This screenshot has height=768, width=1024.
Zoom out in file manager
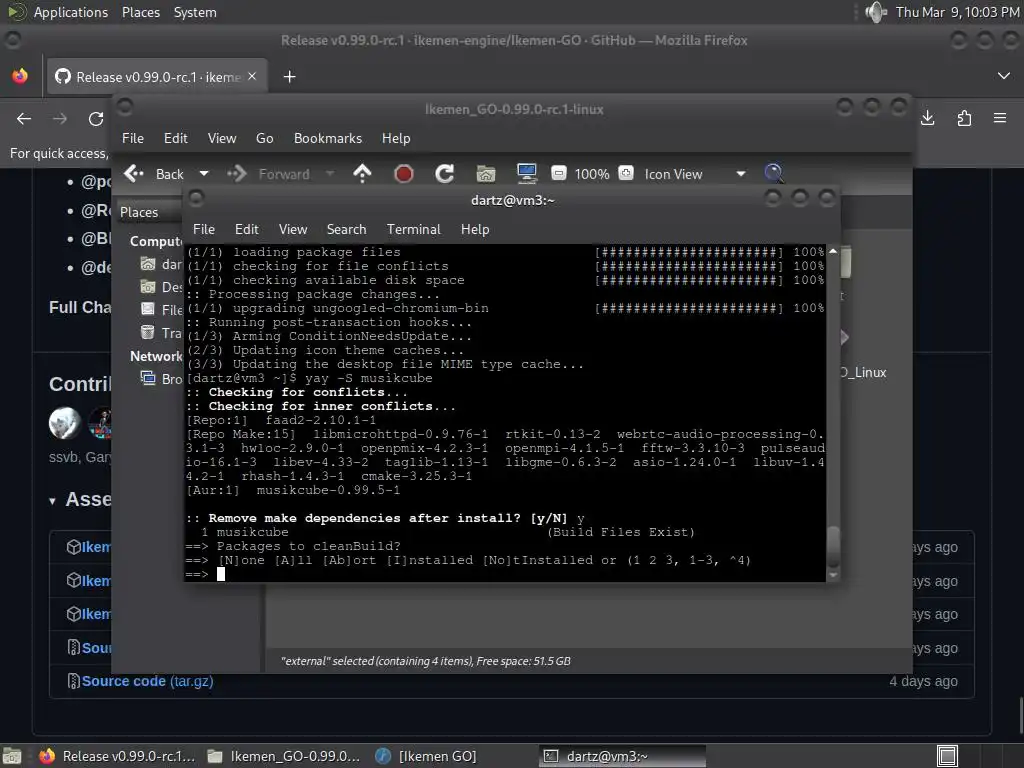tap(558, 174)
